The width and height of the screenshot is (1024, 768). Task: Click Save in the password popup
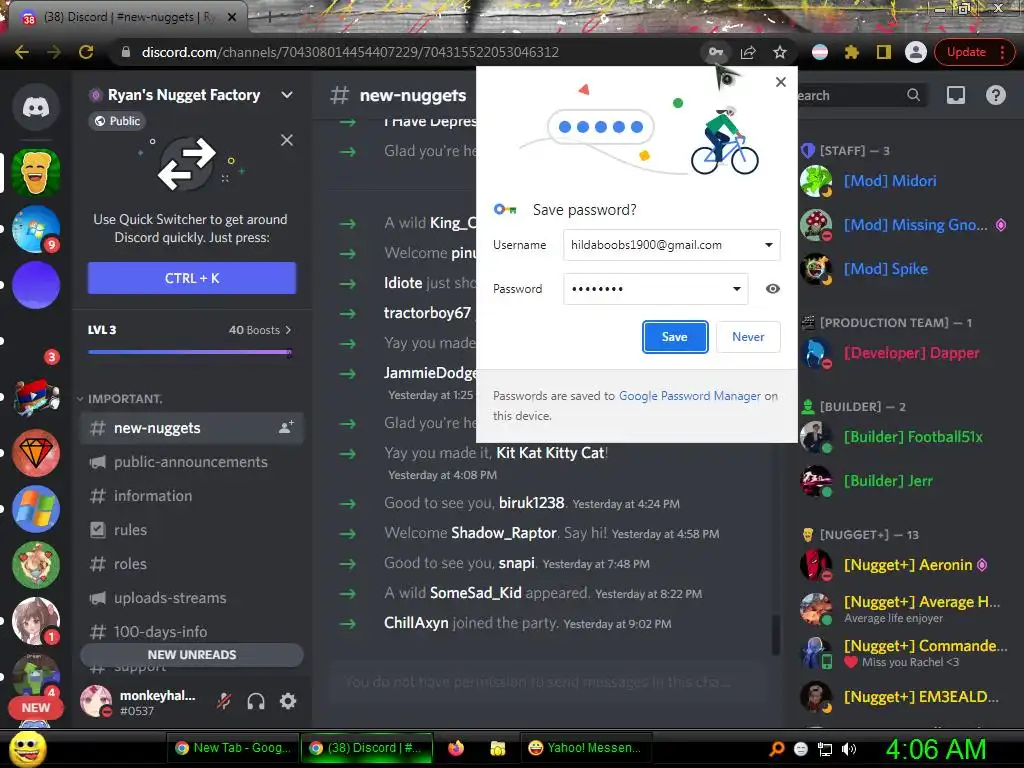coord(675,337)
